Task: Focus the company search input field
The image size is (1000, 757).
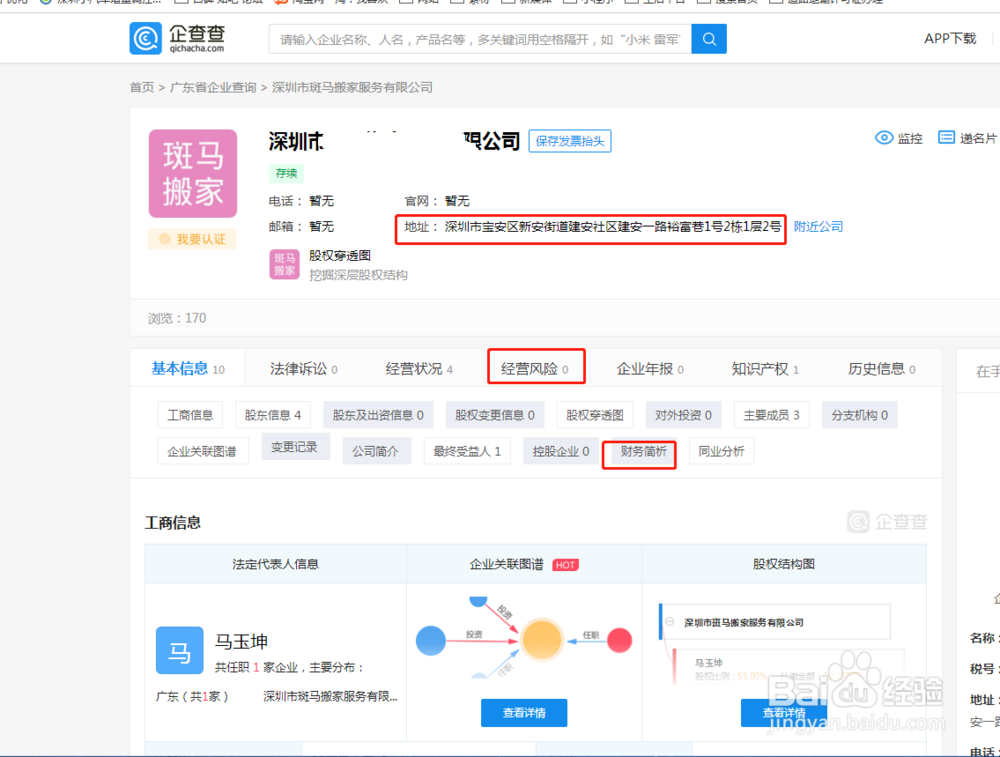Action: point(480,39)
